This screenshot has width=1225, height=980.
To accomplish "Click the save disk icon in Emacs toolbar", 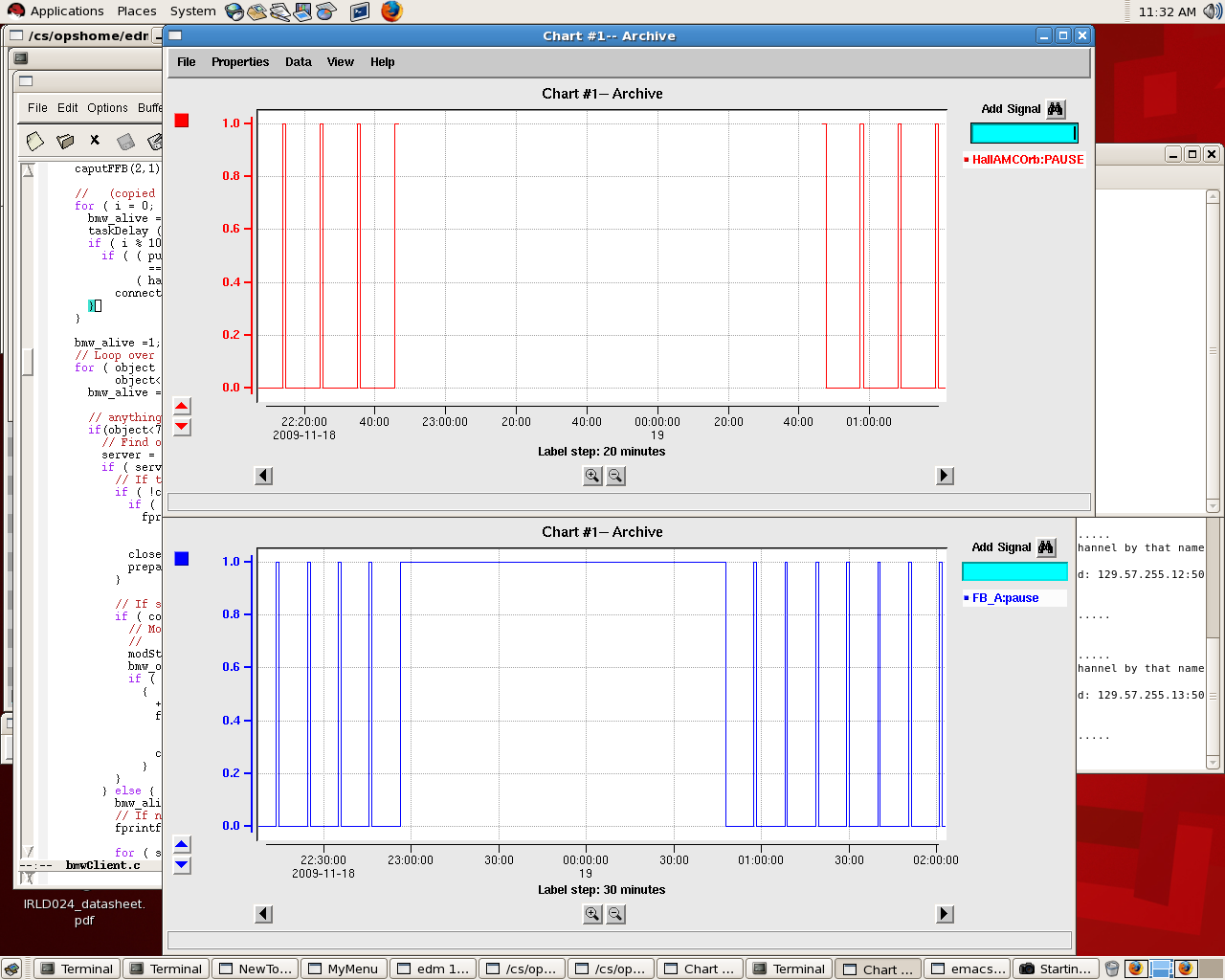I will coord(125,142).
